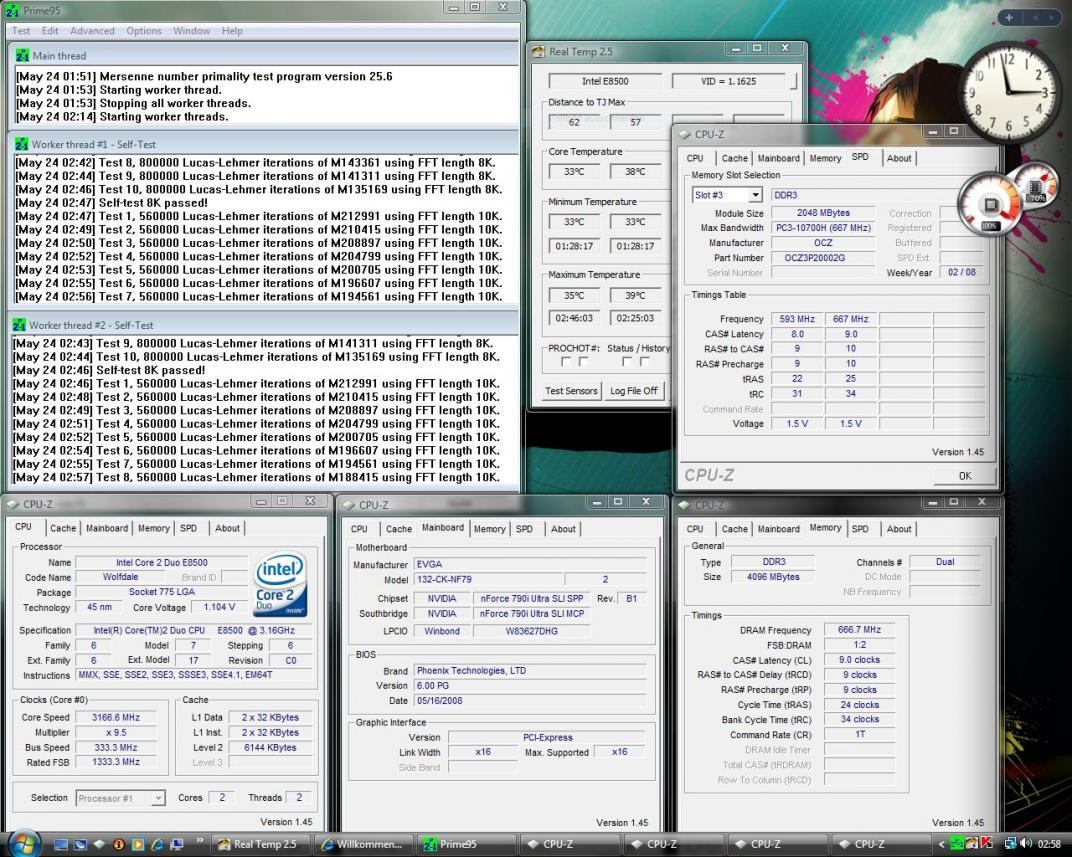Switch to Memory tab in CPU-Z SPD window
Viewport: 1072px width, 857px height.
tap(825, 158)
